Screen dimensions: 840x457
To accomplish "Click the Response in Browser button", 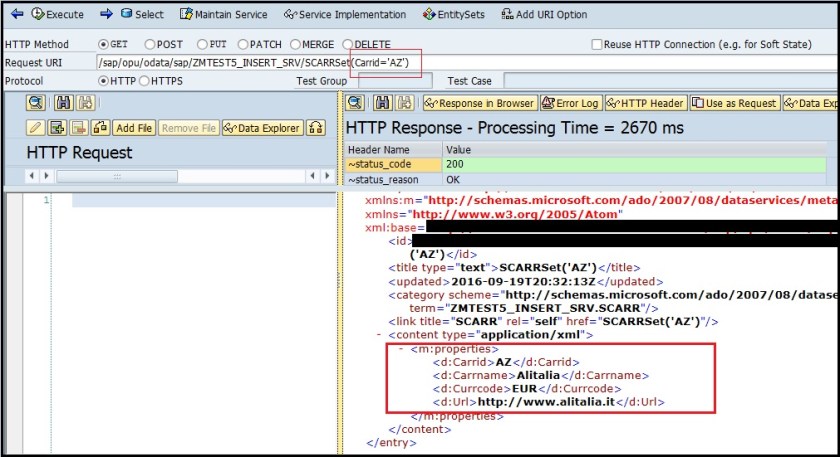I will (x=478, y=103).
